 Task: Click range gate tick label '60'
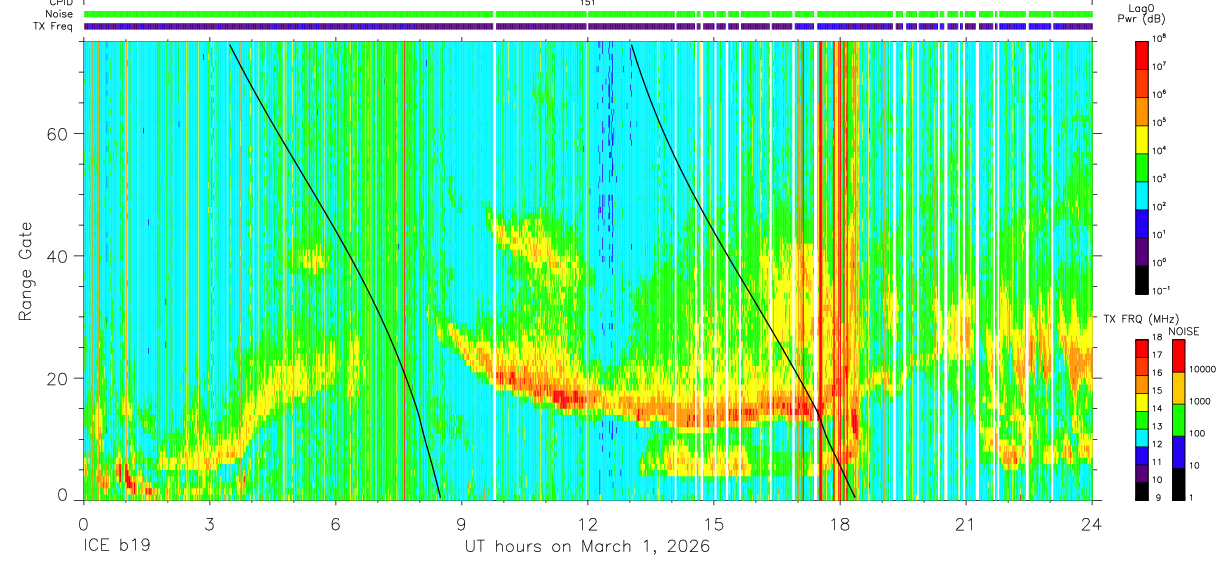point(59,134)
